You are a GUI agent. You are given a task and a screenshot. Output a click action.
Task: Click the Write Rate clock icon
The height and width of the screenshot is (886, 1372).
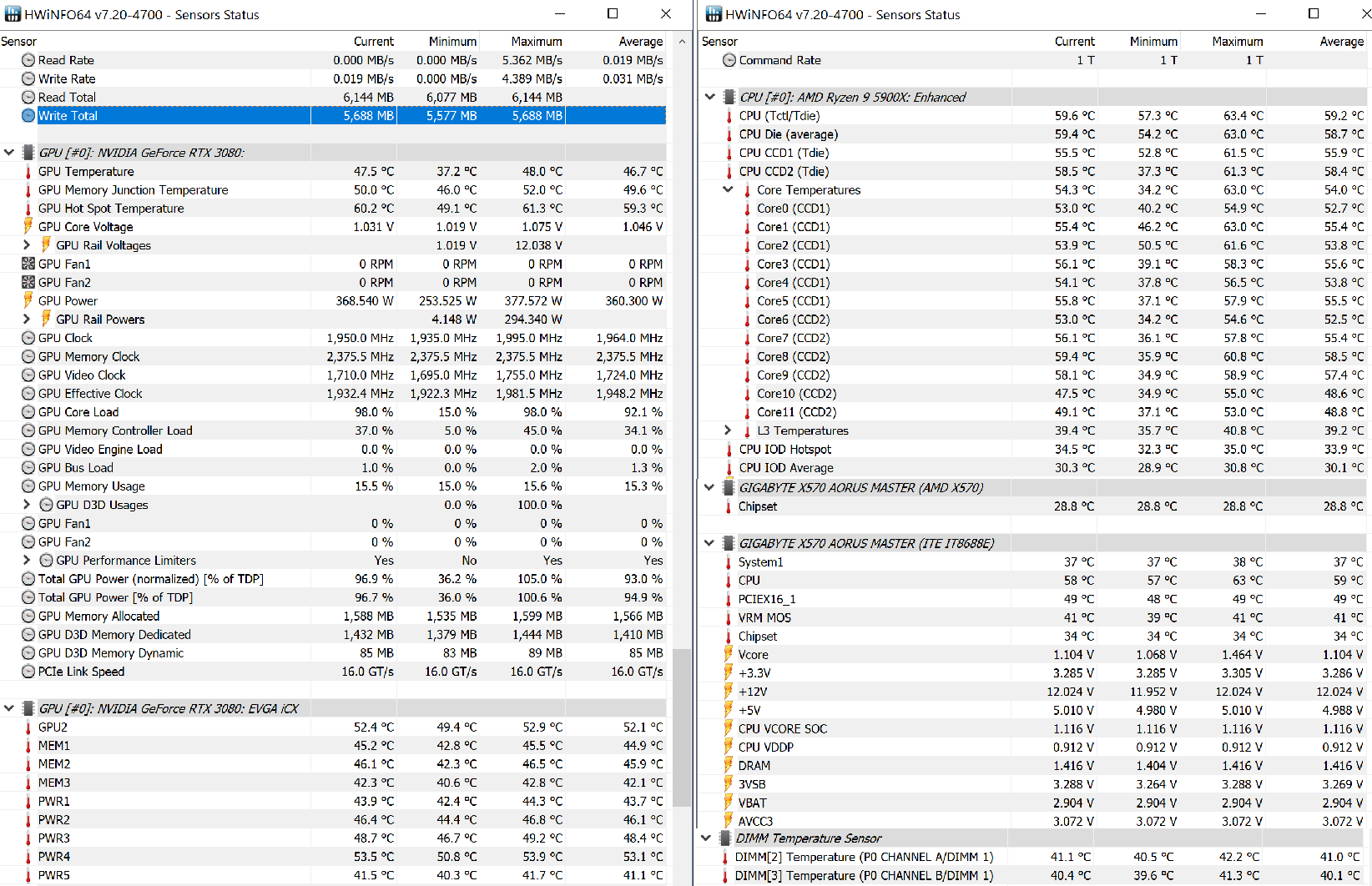(28, 78)
